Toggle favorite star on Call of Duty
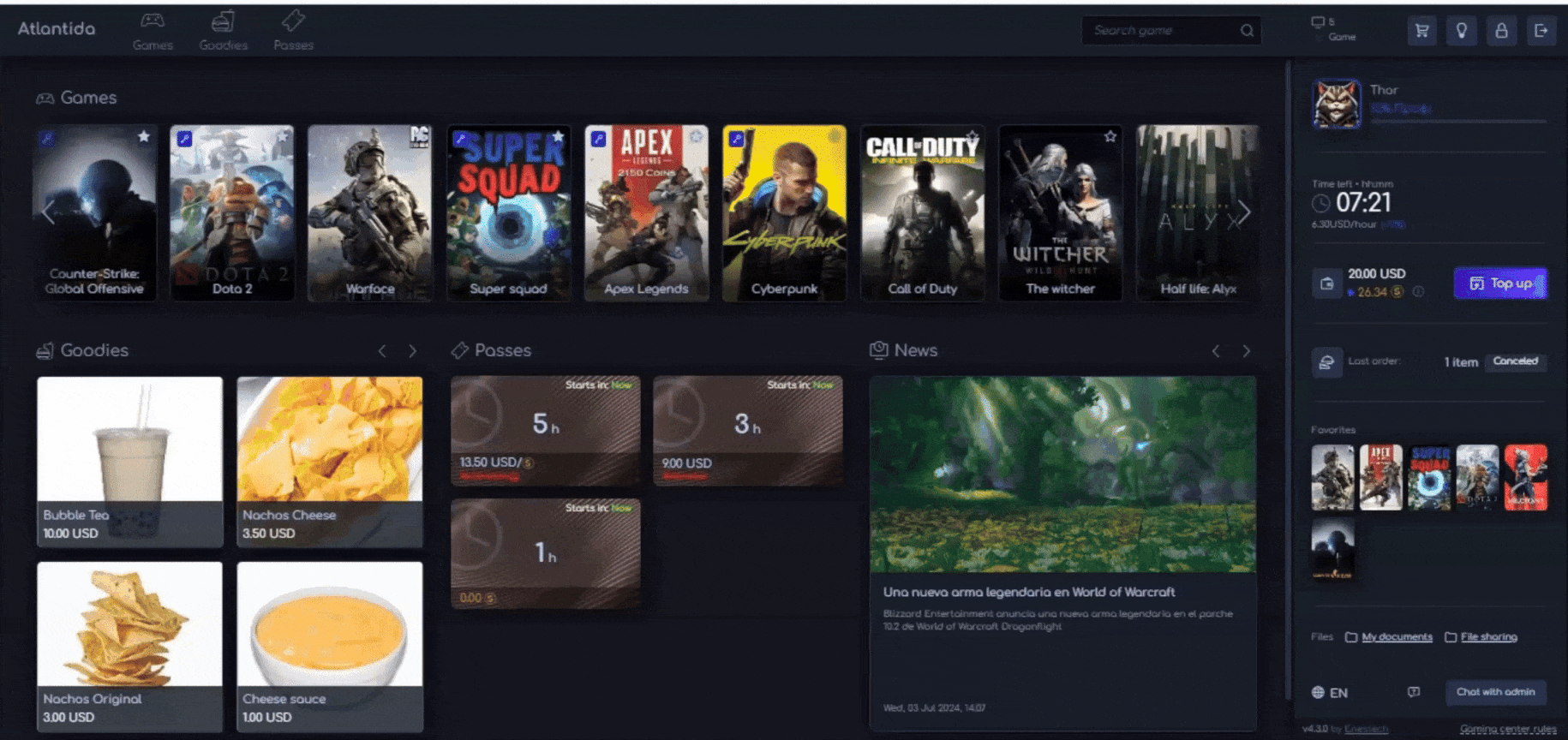The image size is (1568, 740). click(973, 136)
